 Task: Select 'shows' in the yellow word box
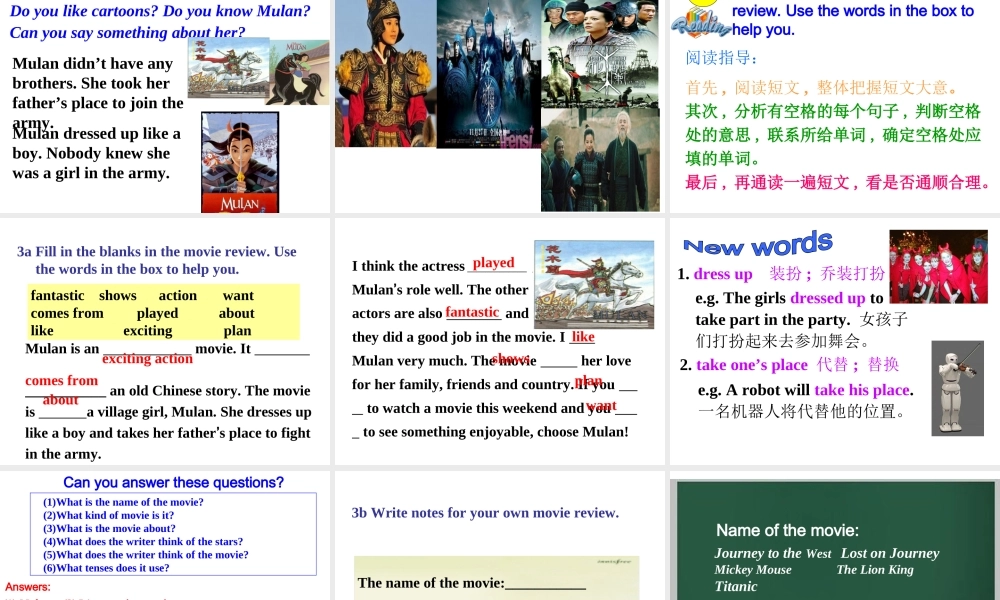click(x=118, y=295)
